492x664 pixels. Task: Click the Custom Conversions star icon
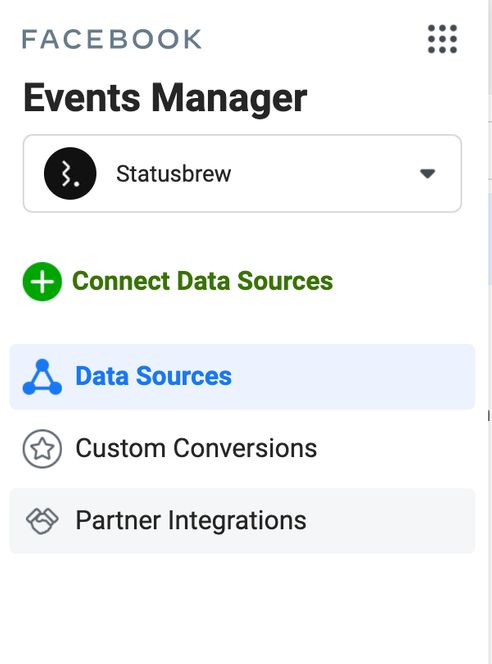pos(42,448)
